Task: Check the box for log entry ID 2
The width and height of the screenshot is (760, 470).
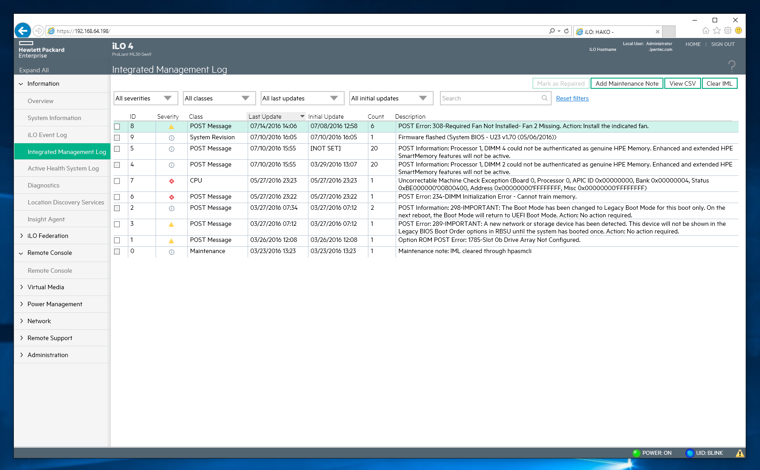Action: click(117, 208)
